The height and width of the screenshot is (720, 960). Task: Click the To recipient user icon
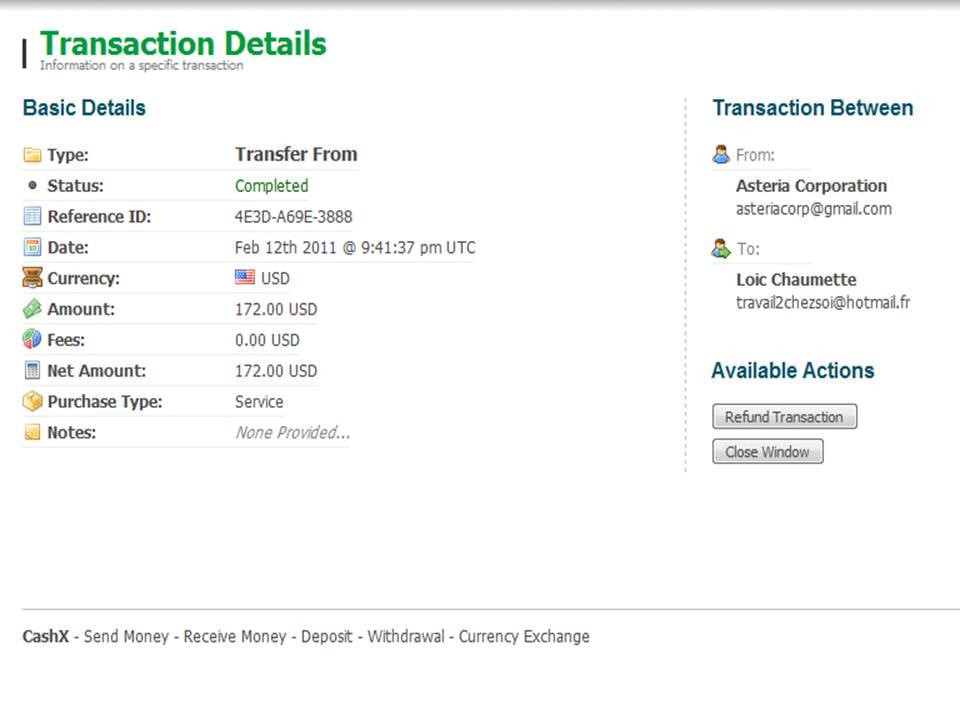point(721,248)
